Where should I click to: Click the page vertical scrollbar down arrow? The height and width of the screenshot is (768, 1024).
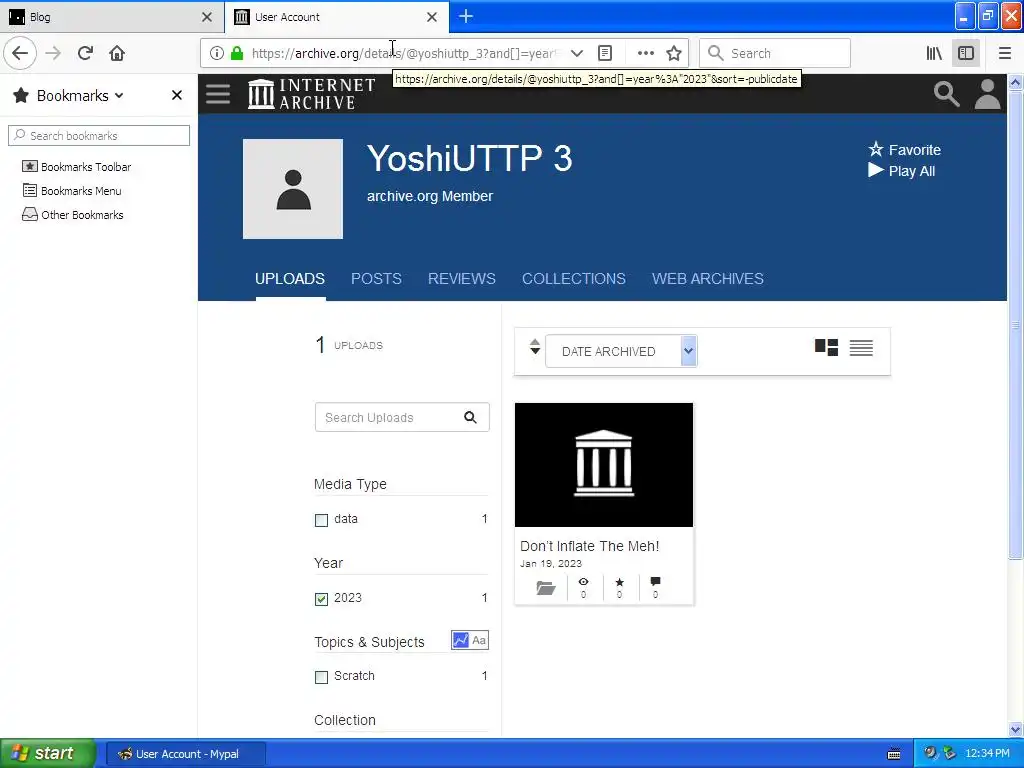coord(1015,729)
